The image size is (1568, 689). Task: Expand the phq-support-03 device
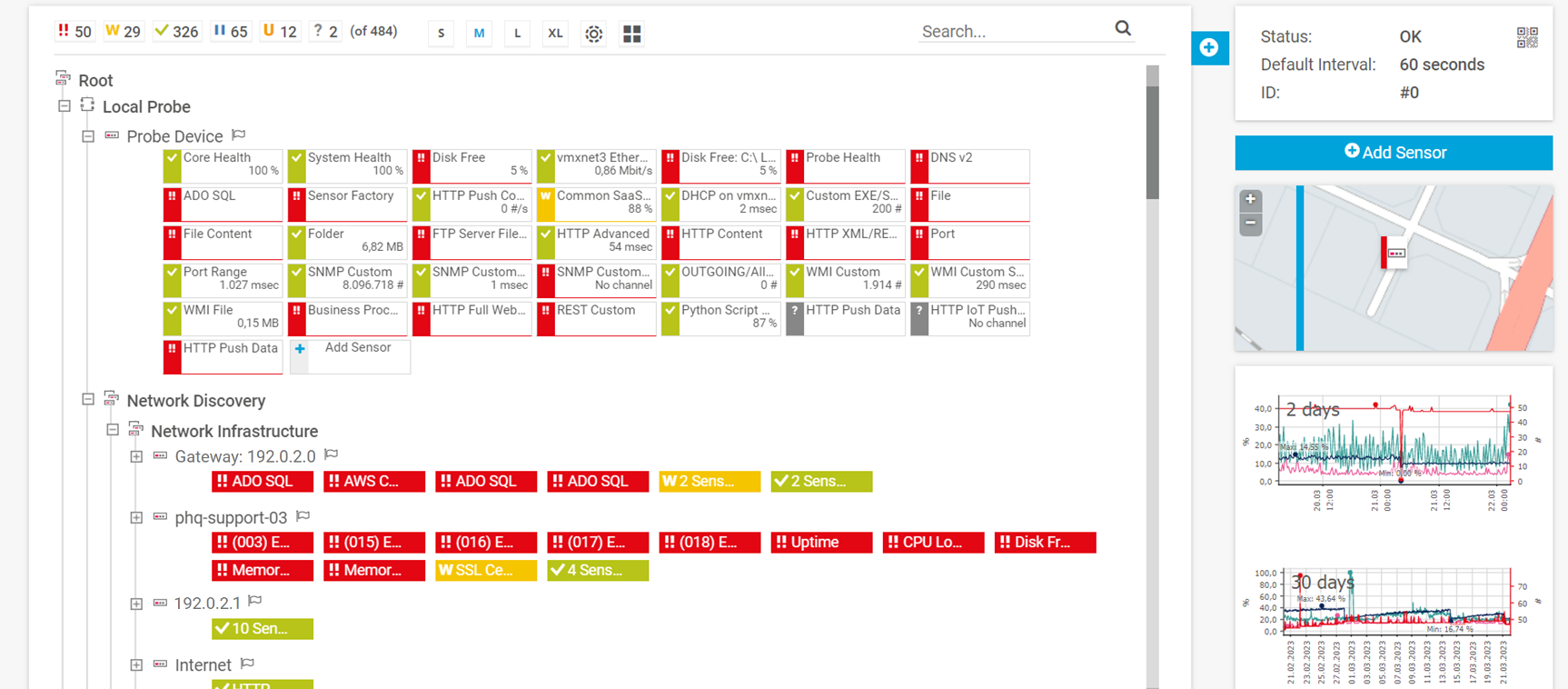coord(136,517)
